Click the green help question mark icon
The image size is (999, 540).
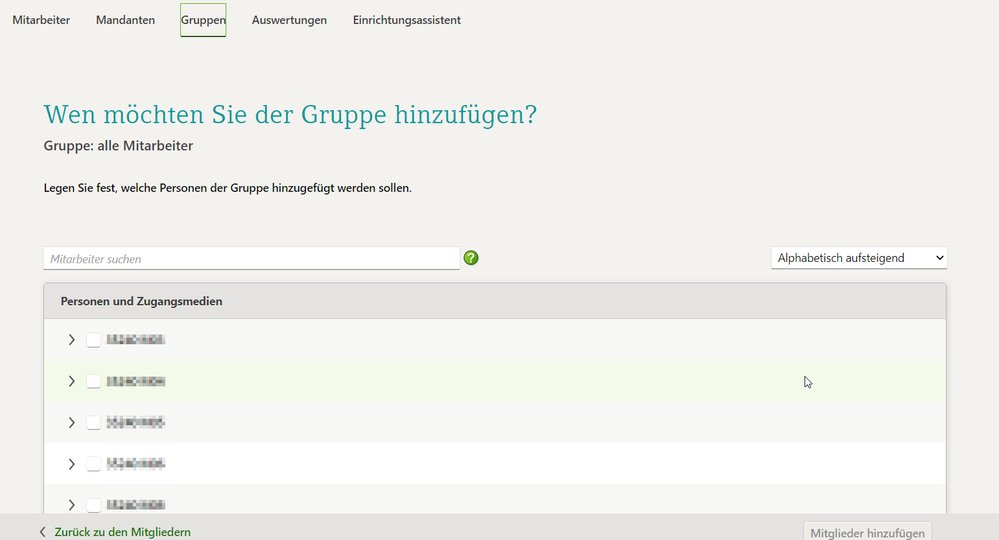point(471,258)
